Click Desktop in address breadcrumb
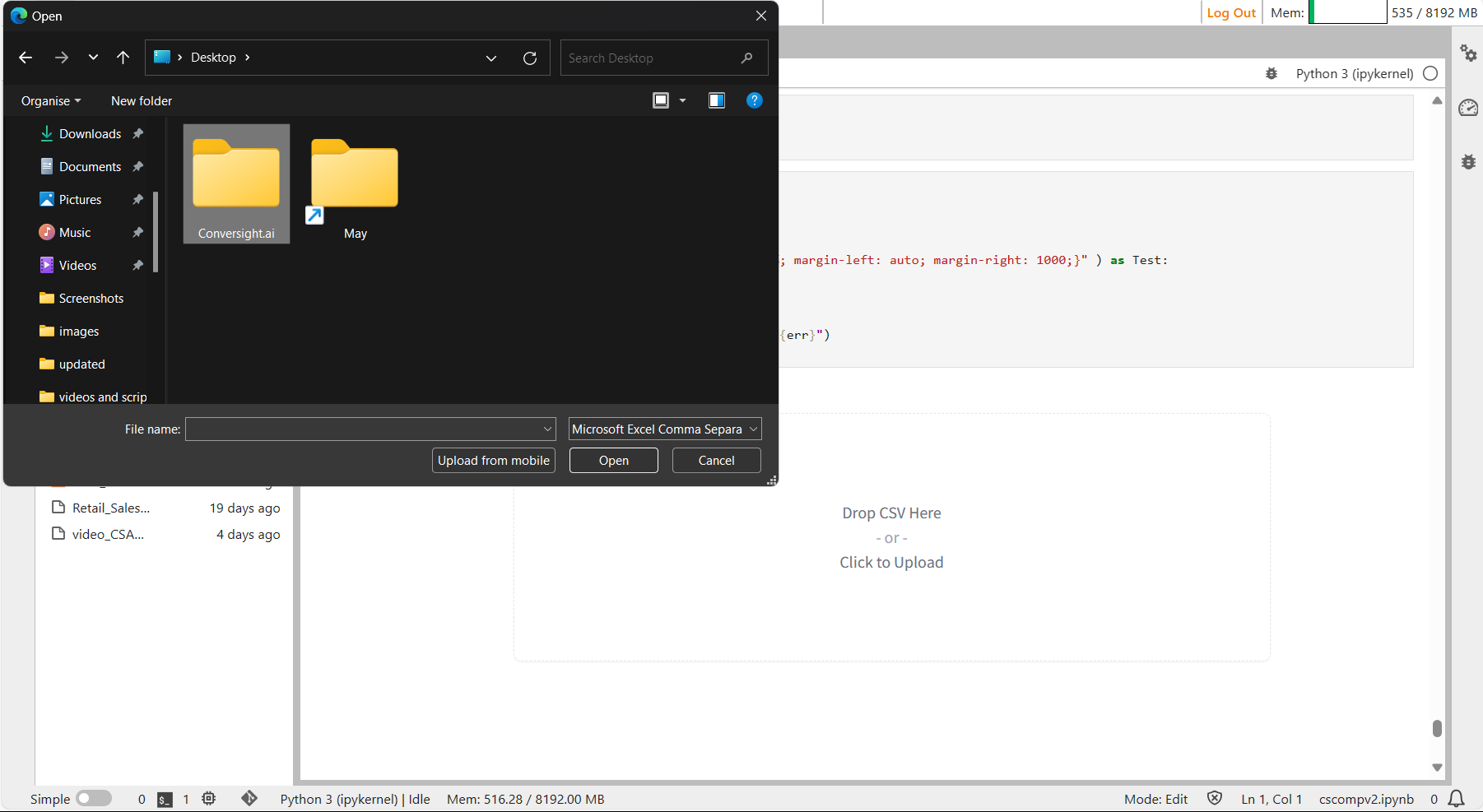1483x812 pixels. [213, 58]
